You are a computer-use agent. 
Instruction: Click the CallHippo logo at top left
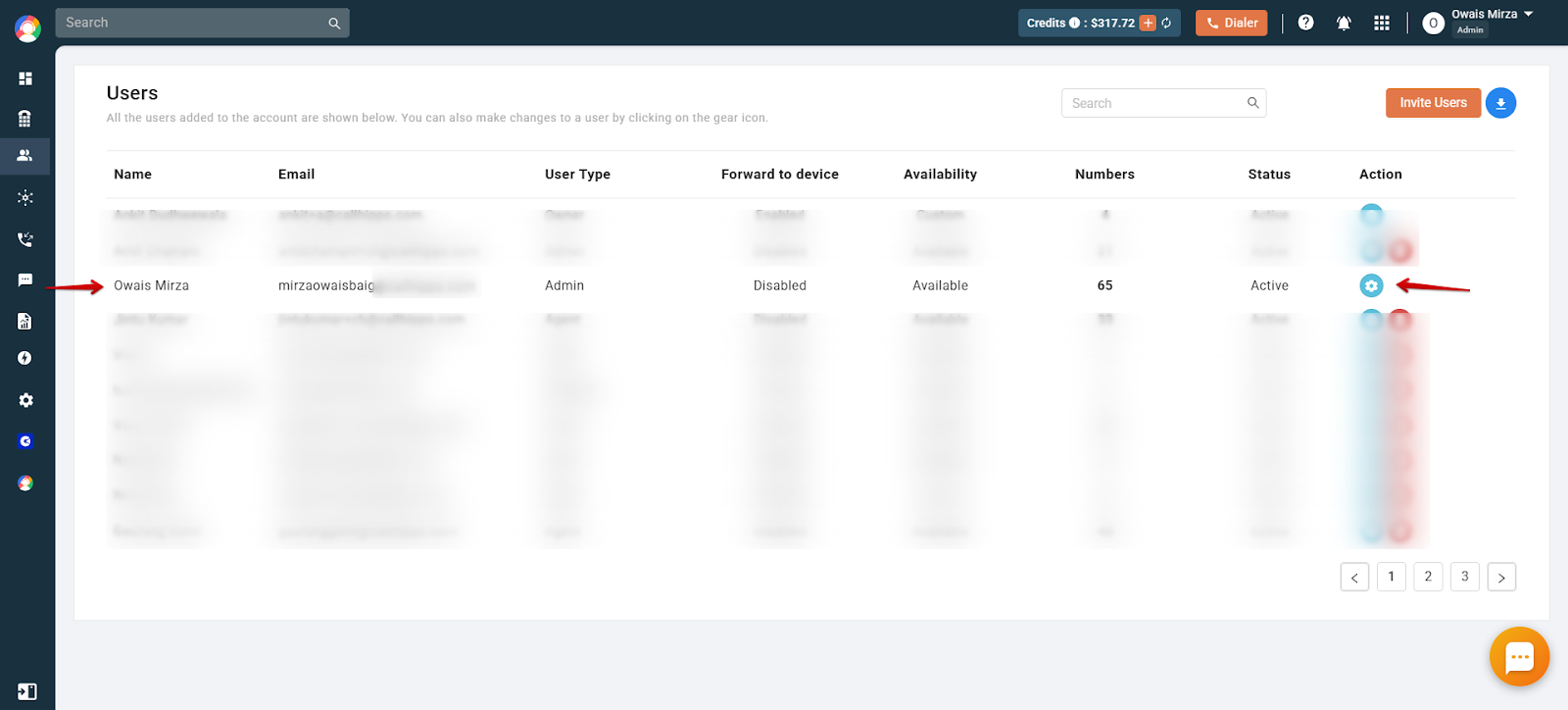27,28
